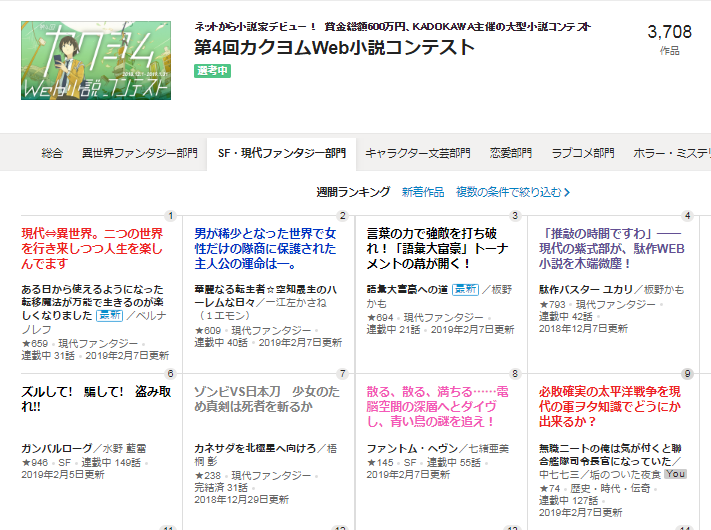The image size is (711, 530).
Task: Open catchphrase ゾンビVS日本刀 少女のため
Action: click(x=267, y=399)
